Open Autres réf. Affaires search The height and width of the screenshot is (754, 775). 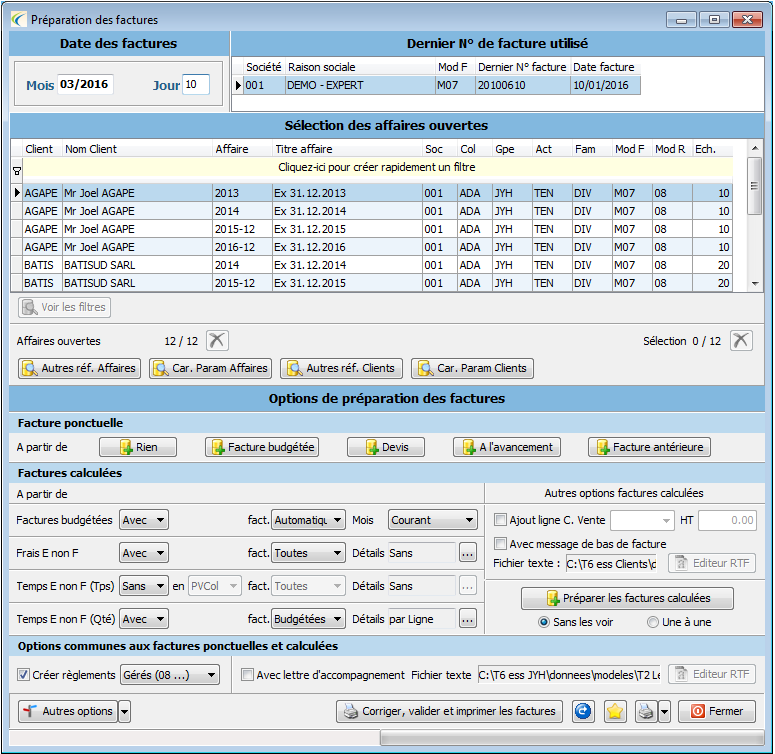coord(80,368)
